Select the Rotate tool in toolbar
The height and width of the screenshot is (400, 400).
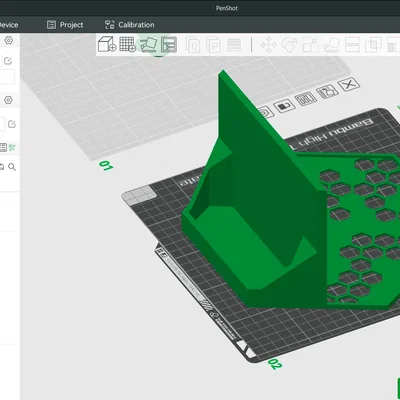click(289, 45)
